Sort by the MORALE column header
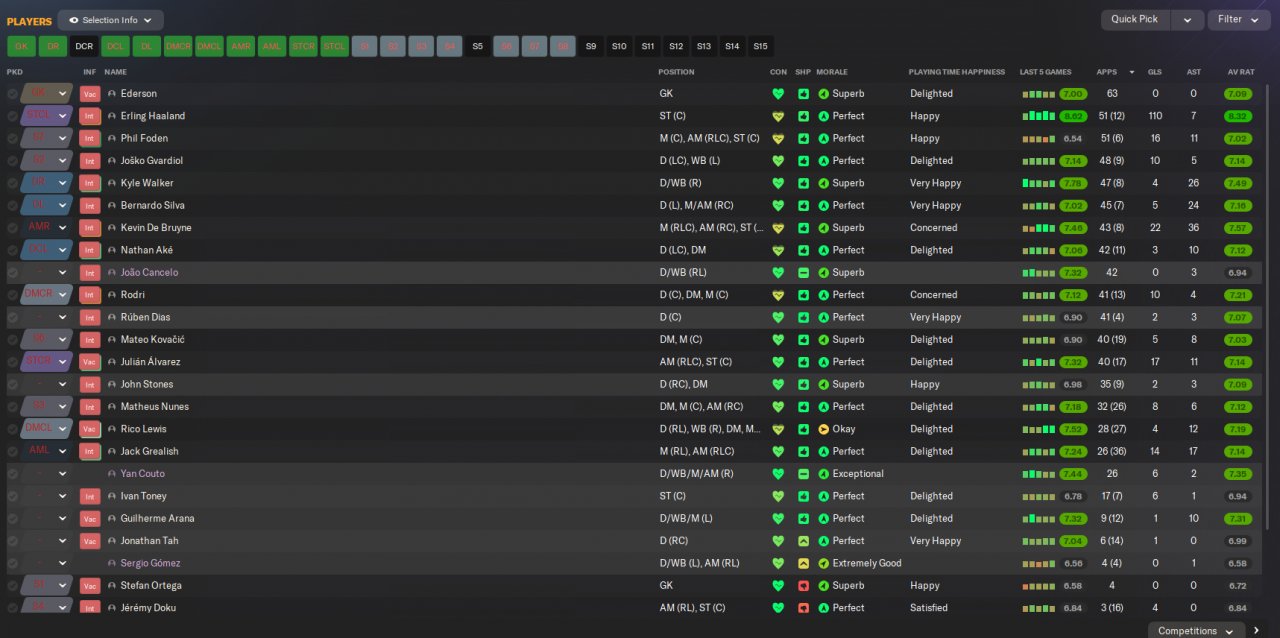The width and height of the screenshot is (1280, 638). [x=832, y=72]
